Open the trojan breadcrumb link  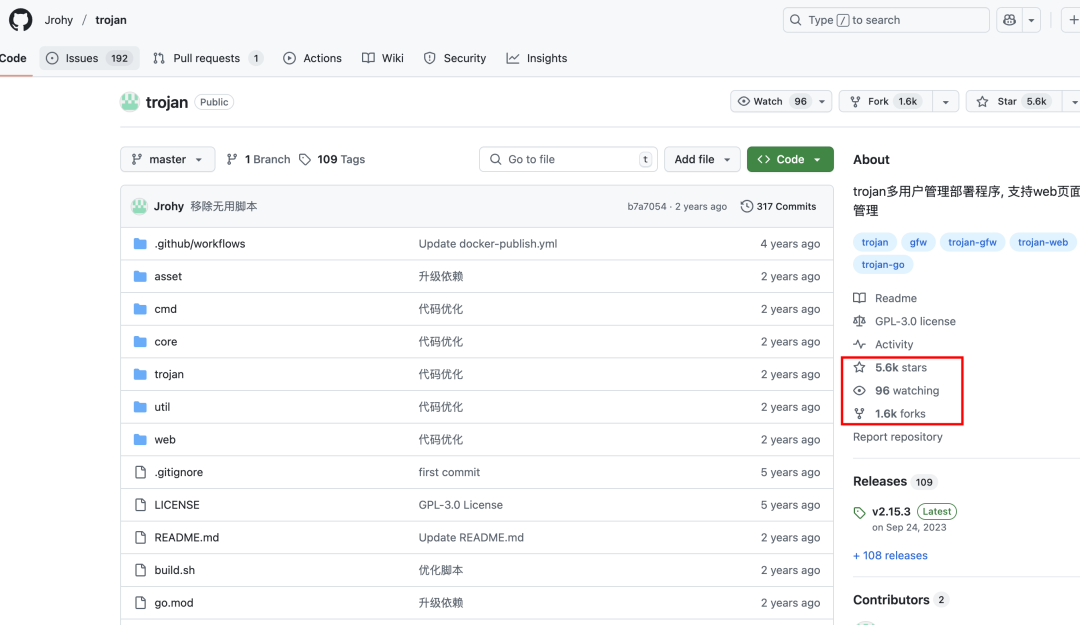[x=111, y=20]
